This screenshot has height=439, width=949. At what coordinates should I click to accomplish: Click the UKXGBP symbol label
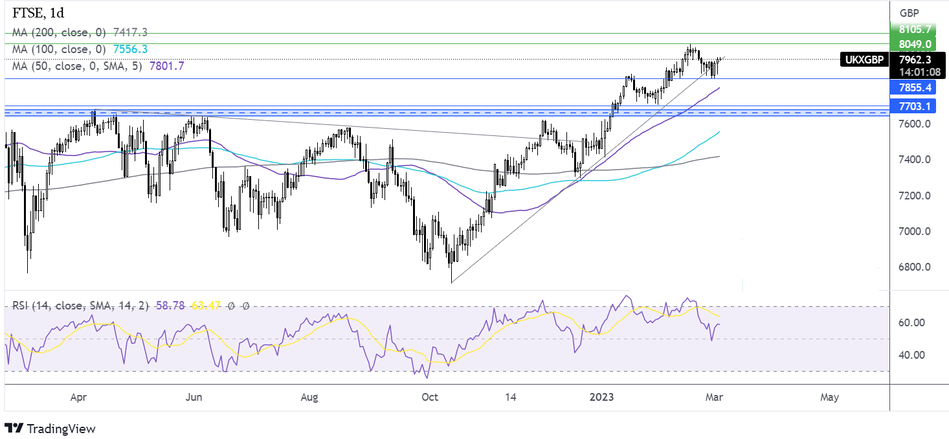coord(863,59)
